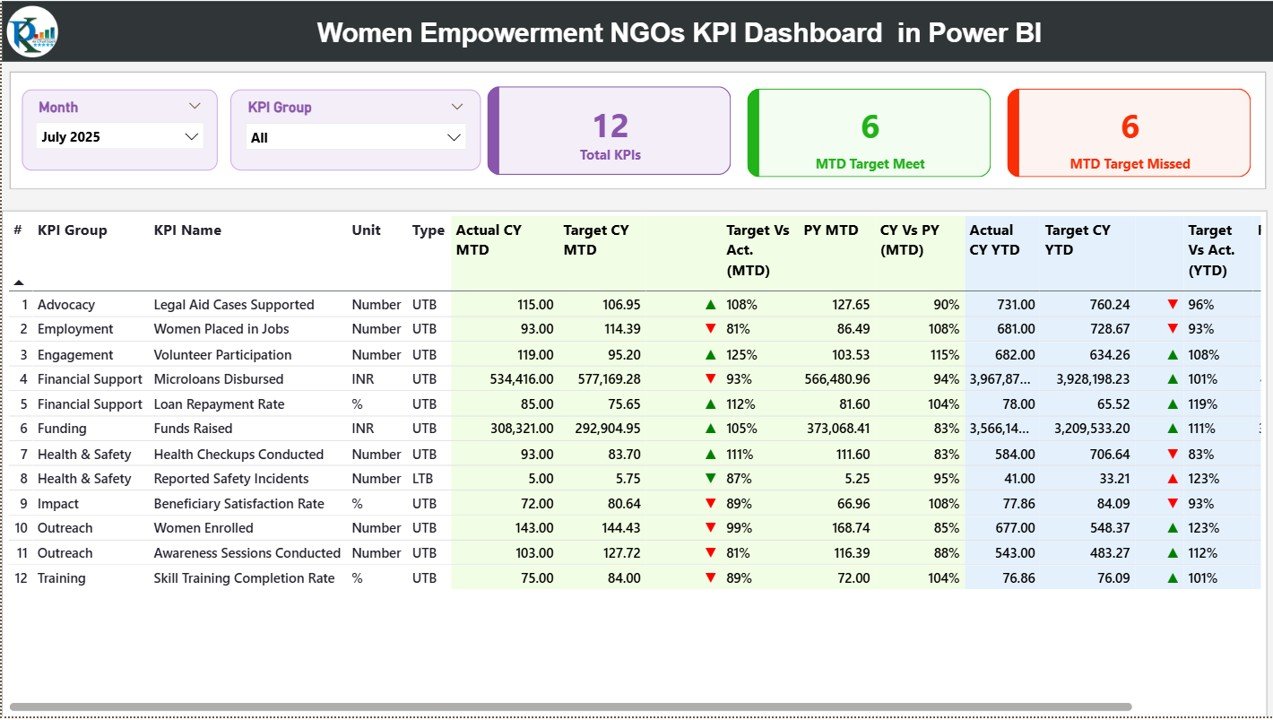This screenshot has height=720, width=1273.
Task: Expand the Month slicer header chevron
Action: (x=195, y=106)
